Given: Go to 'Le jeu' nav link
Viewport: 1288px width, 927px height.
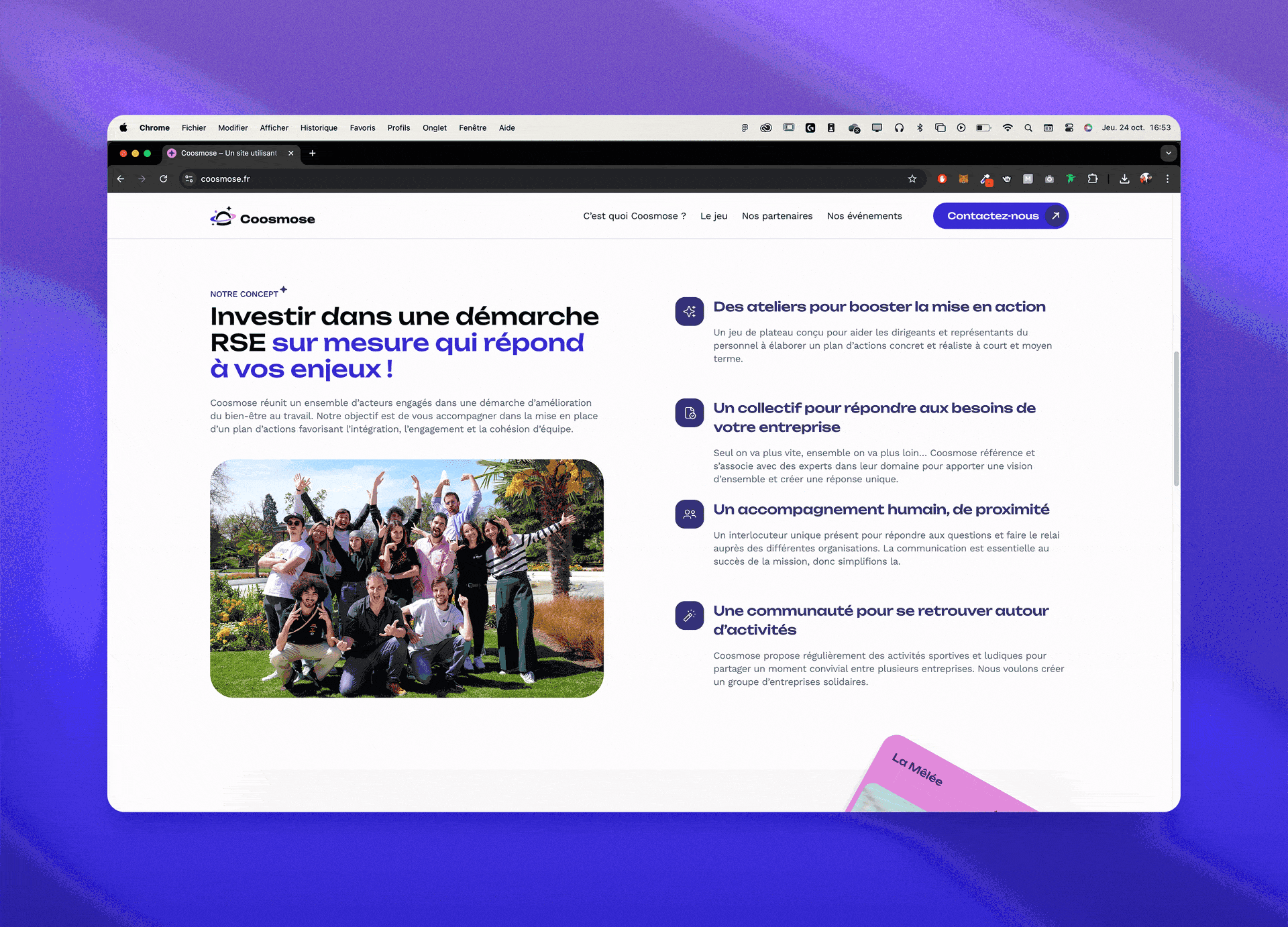Looking at the screenshot, I should pyautogui.click(x=714, y=216).
